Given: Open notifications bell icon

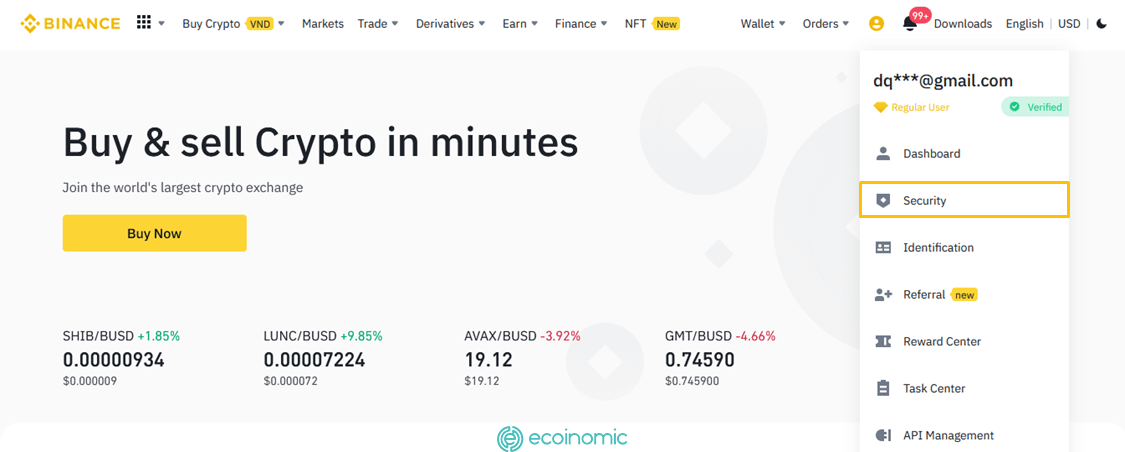Looking at the screenshot, I should point(910,23).
